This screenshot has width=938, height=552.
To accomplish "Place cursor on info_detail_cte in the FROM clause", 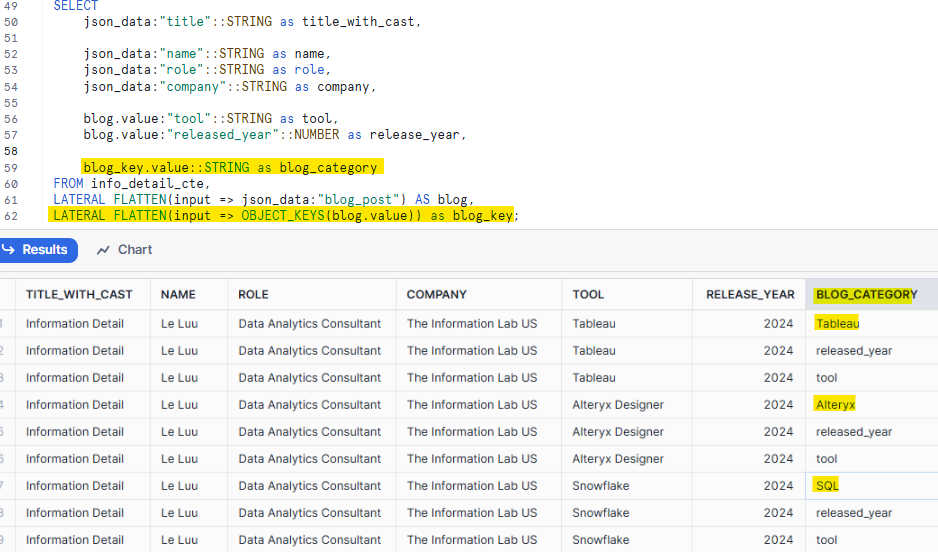I will pyautogui.click(x=150, y=183).
